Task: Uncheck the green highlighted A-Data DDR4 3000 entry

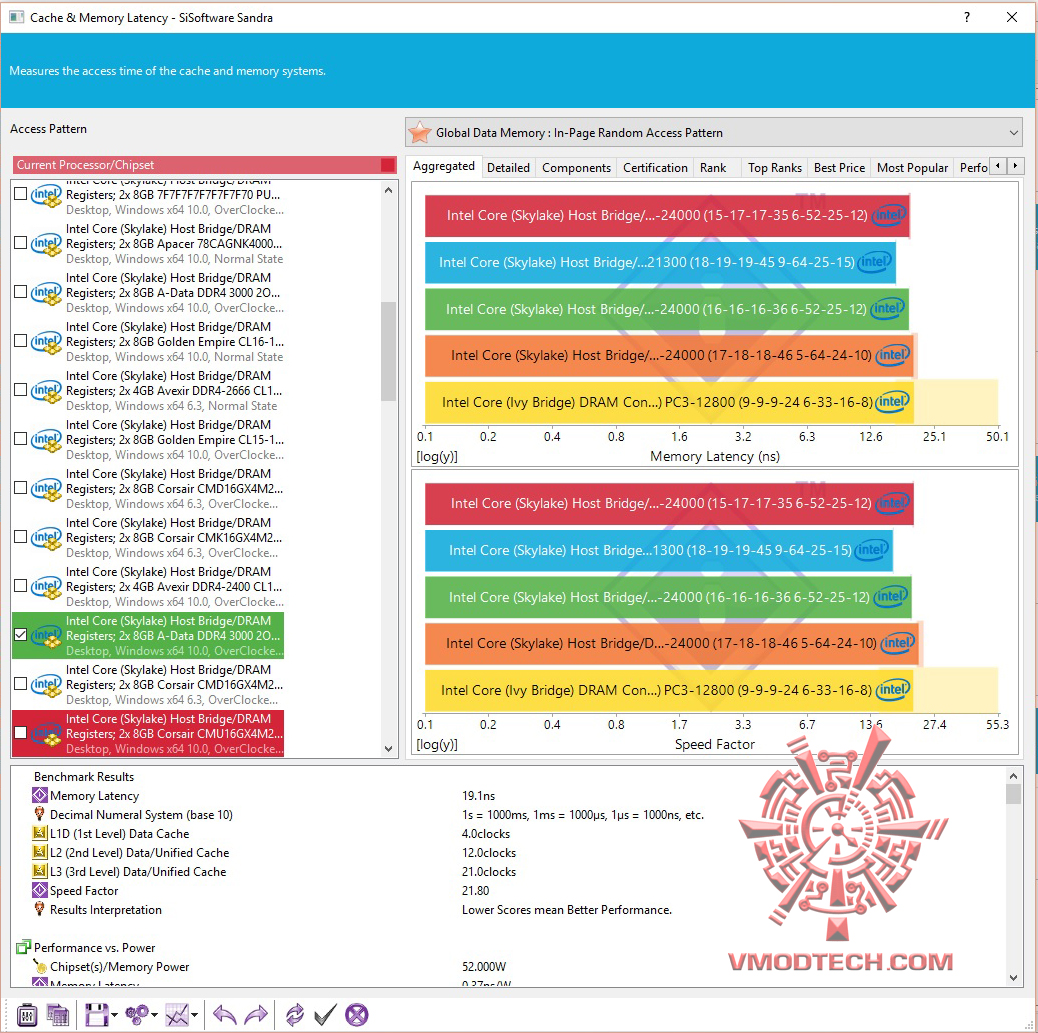Action: pyautogui.click(x=21, y=635)
